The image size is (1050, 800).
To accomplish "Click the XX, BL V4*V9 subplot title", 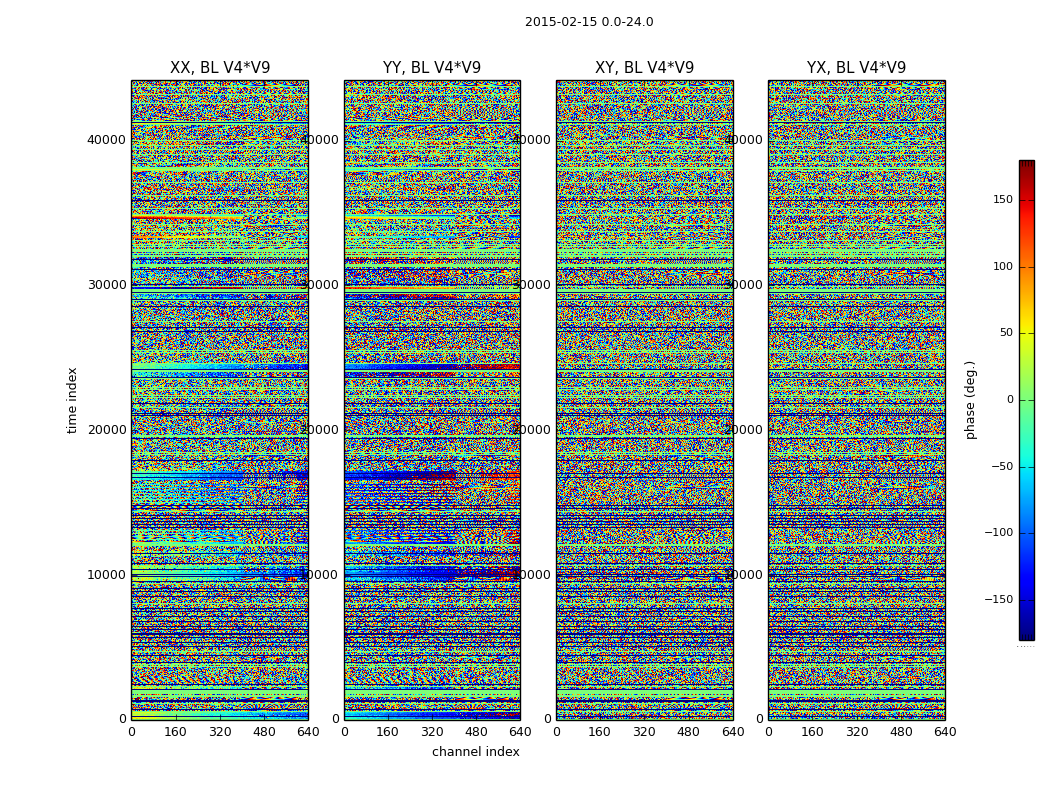I will coord(220,68).
